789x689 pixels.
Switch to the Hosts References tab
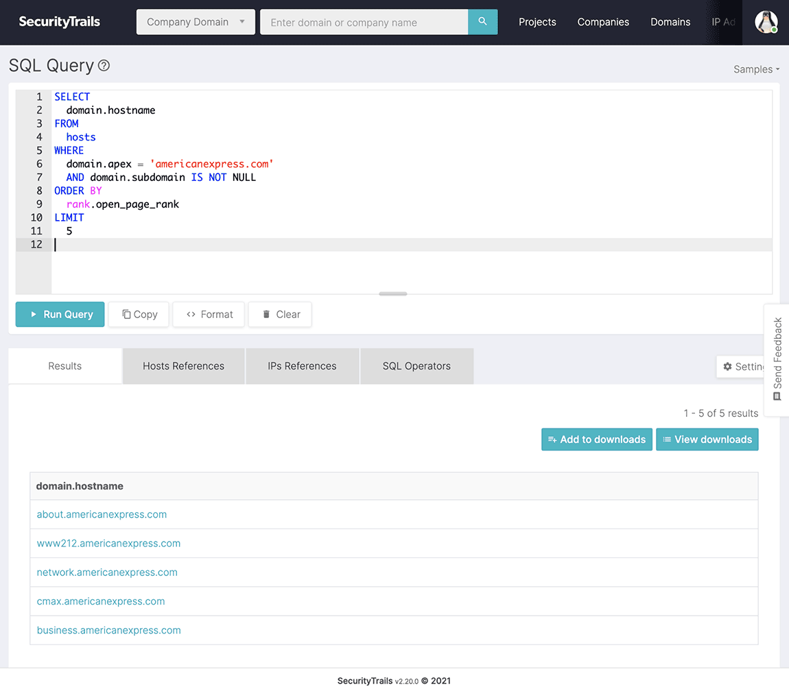point(183,366)
